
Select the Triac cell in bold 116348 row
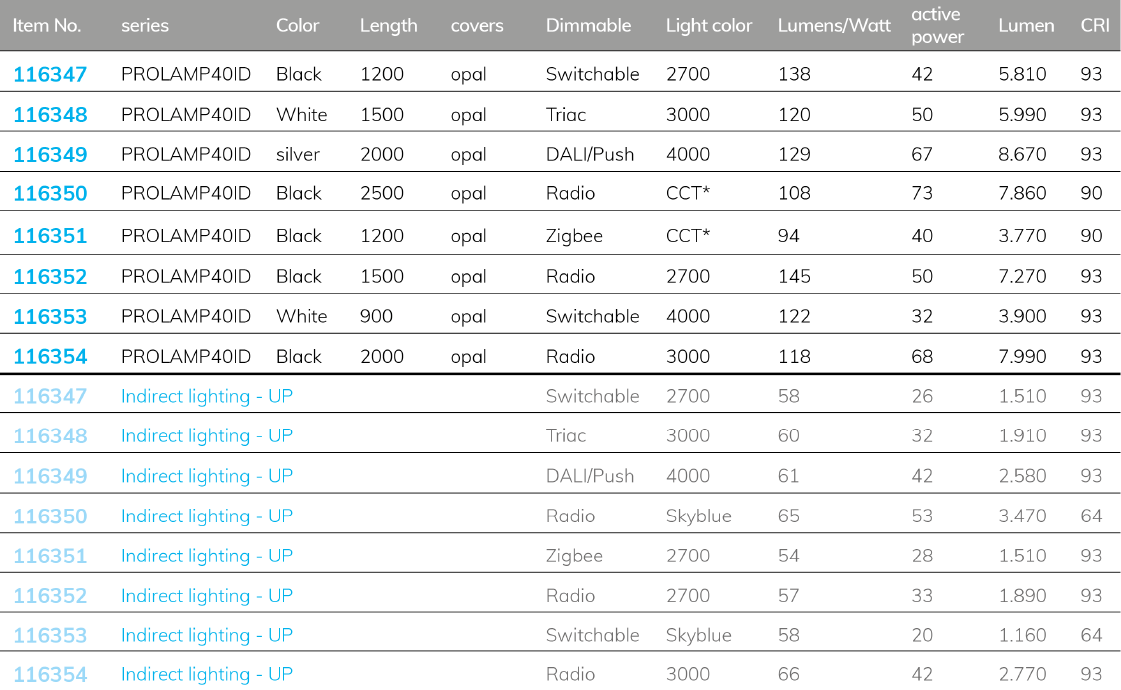click(x=566, y=115)
